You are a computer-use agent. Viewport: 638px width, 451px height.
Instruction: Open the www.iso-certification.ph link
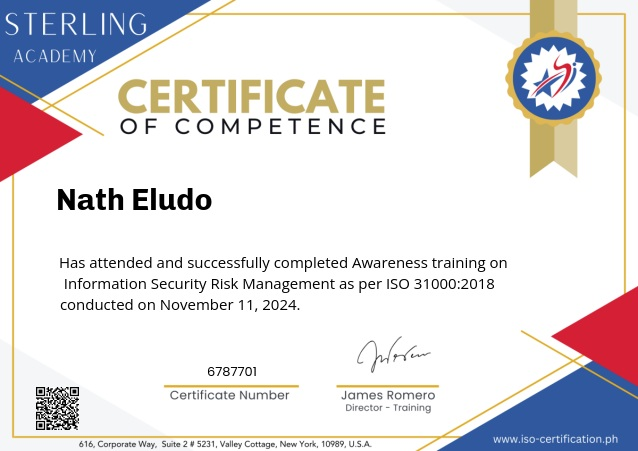555,439
